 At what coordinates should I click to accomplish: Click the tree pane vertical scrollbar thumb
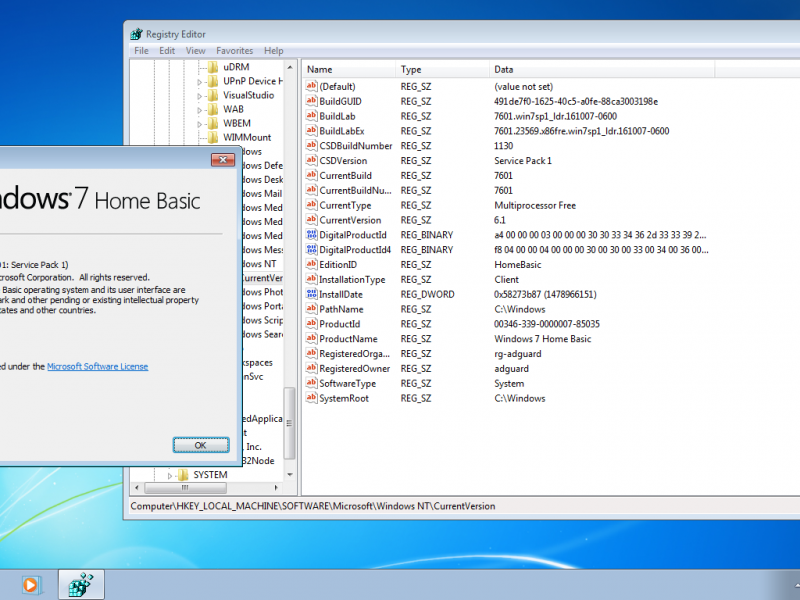point(289,423)
